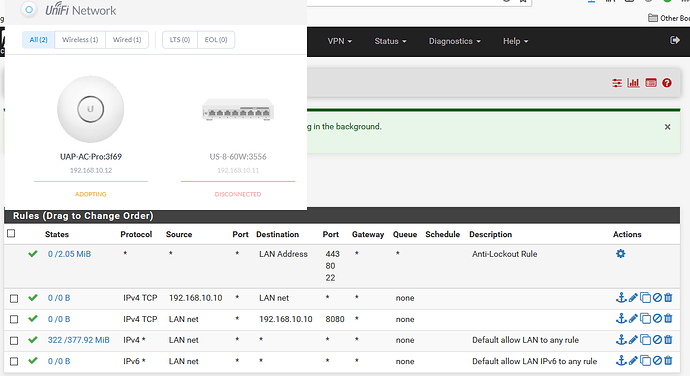Open the Diagnostics dropdown menu
690x376 pixels.
455,41
